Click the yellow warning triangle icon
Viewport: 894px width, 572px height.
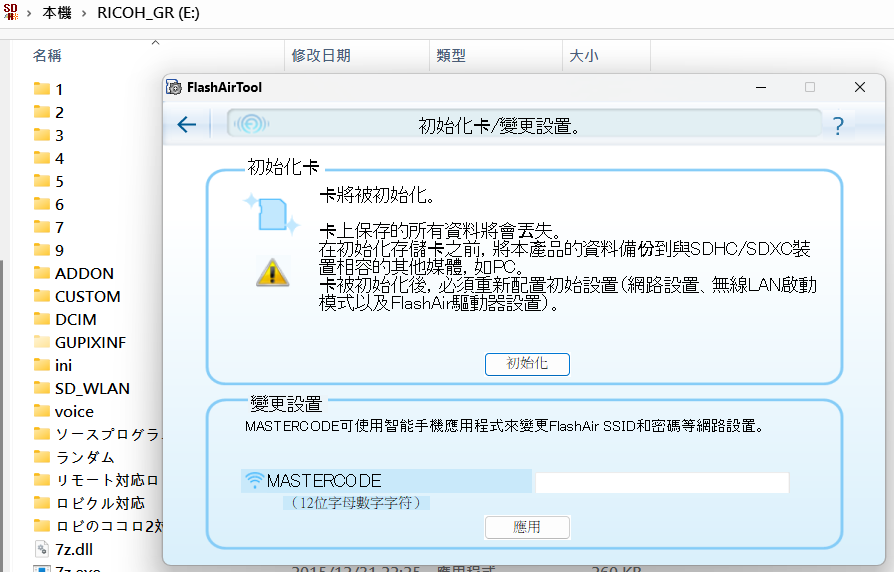click(272, 272)
